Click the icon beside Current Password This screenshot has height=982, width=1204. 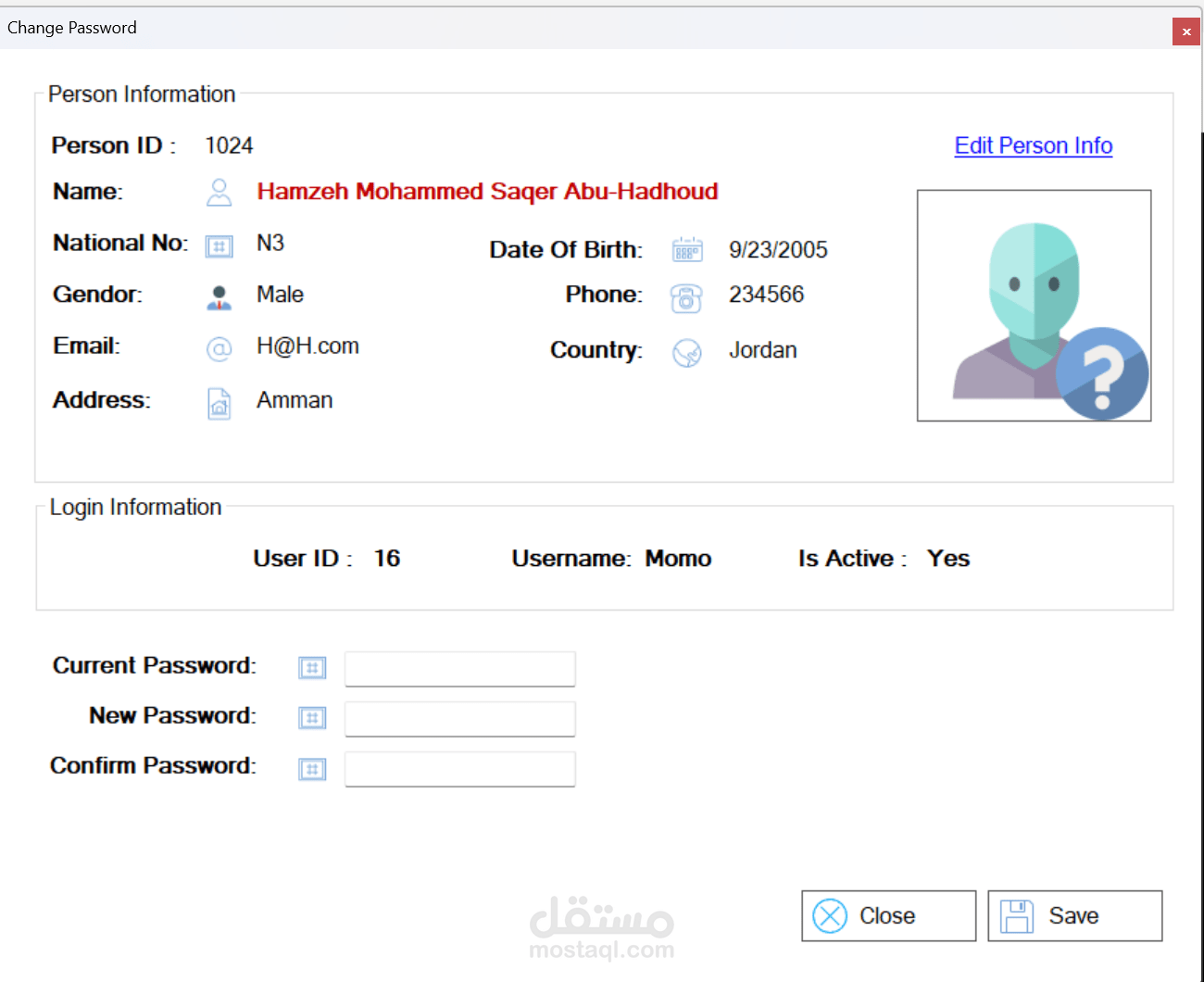pos(312,668)
